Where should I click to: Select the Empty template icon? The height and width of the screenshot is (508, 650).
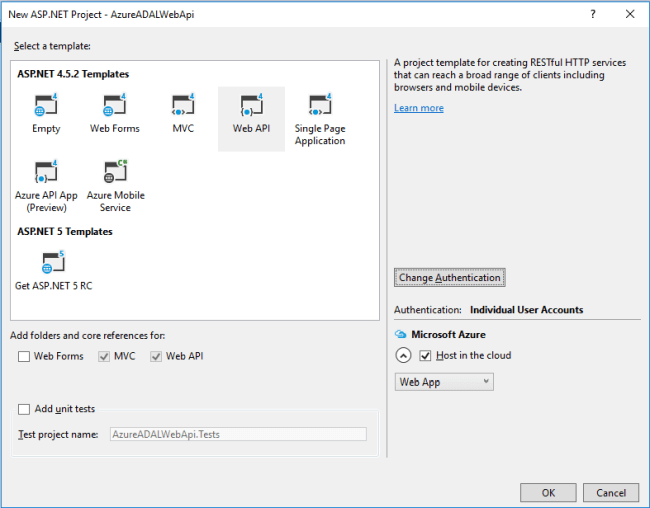46,105
